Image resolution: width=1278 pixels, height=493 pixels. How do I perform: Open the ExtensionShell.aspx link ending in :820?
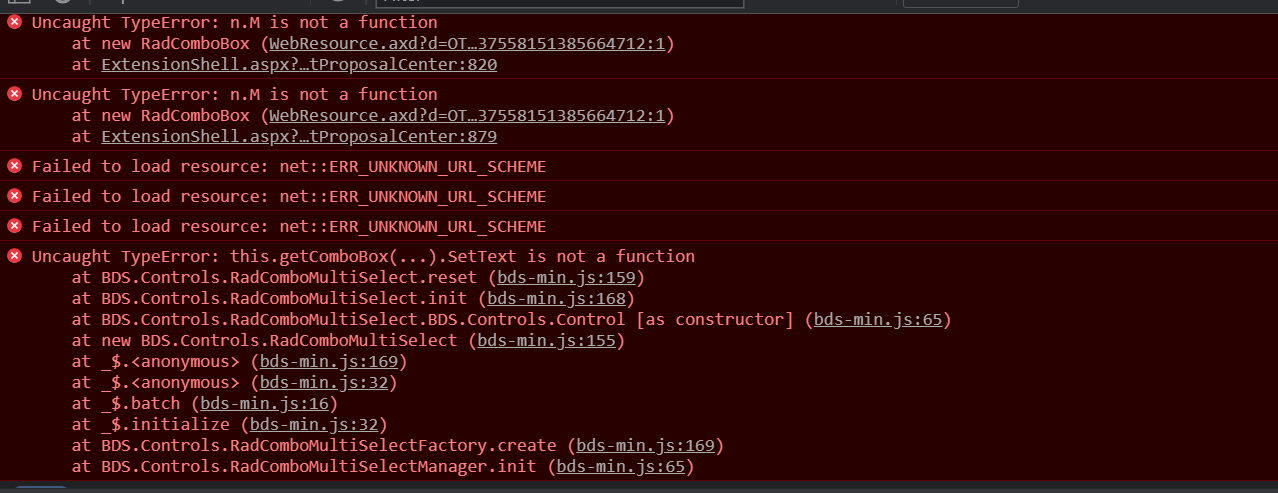click(299, 65)
